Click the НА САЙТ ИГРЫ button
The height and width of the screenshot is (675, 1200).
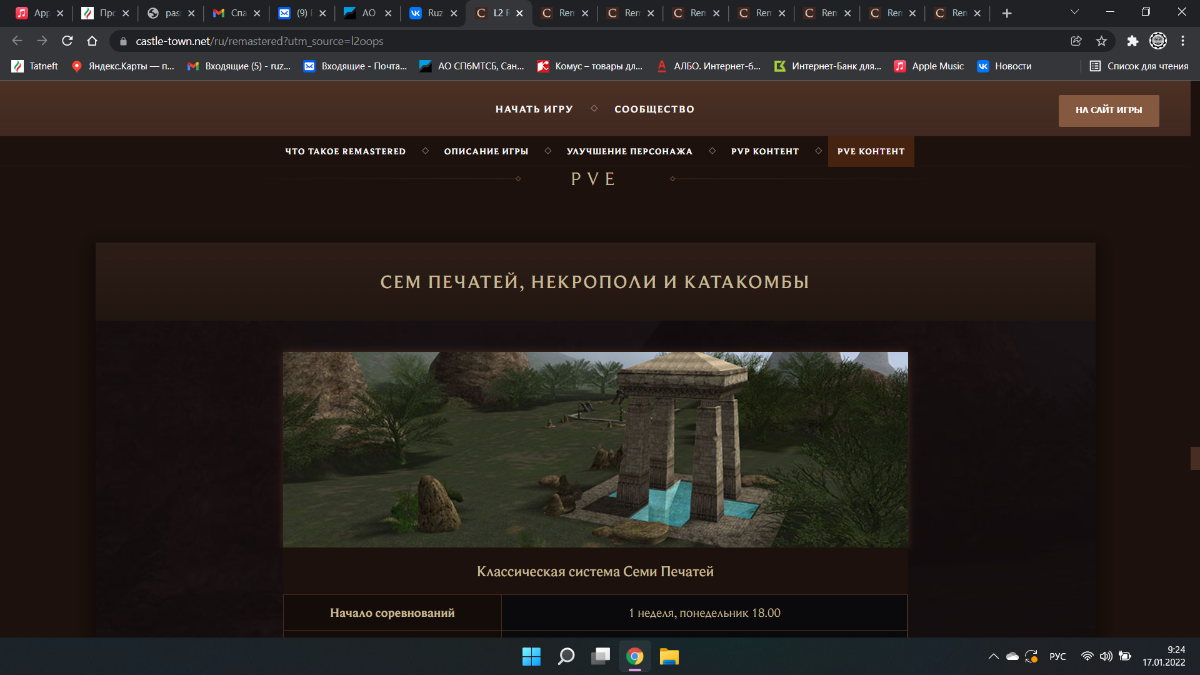pyautogui.click(x=1108, y=110)
